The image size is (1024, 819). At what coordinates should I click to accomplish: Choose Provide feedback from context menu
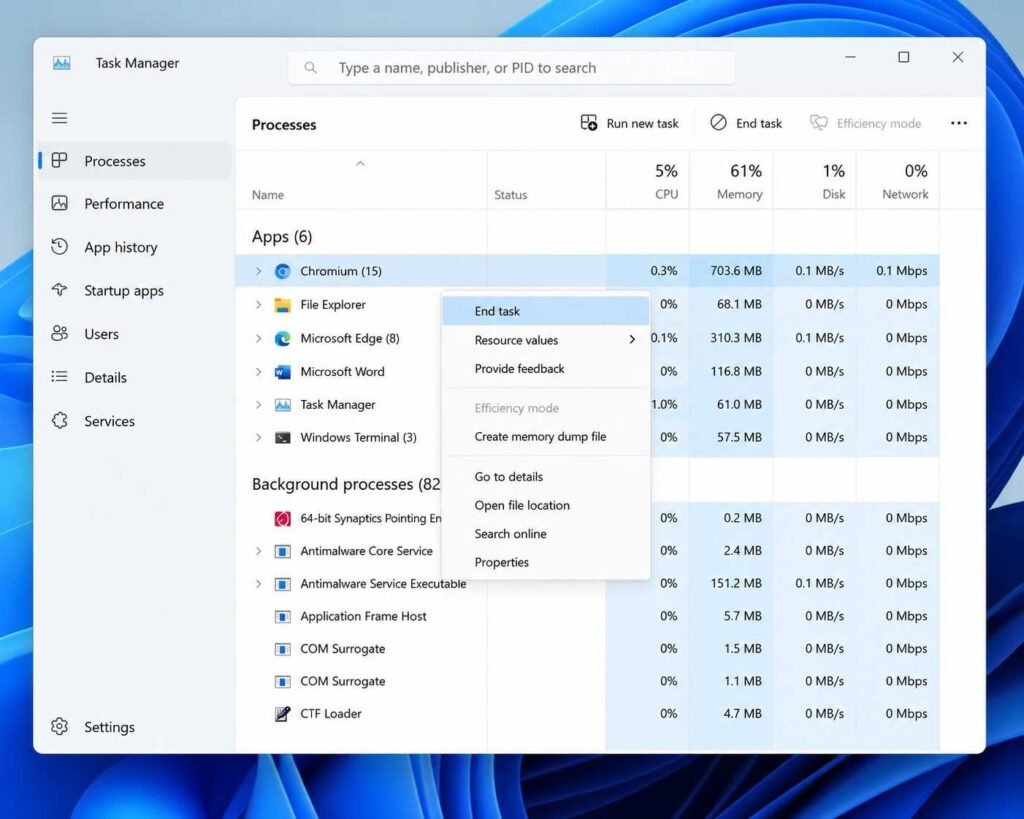[x=545, y=368]
